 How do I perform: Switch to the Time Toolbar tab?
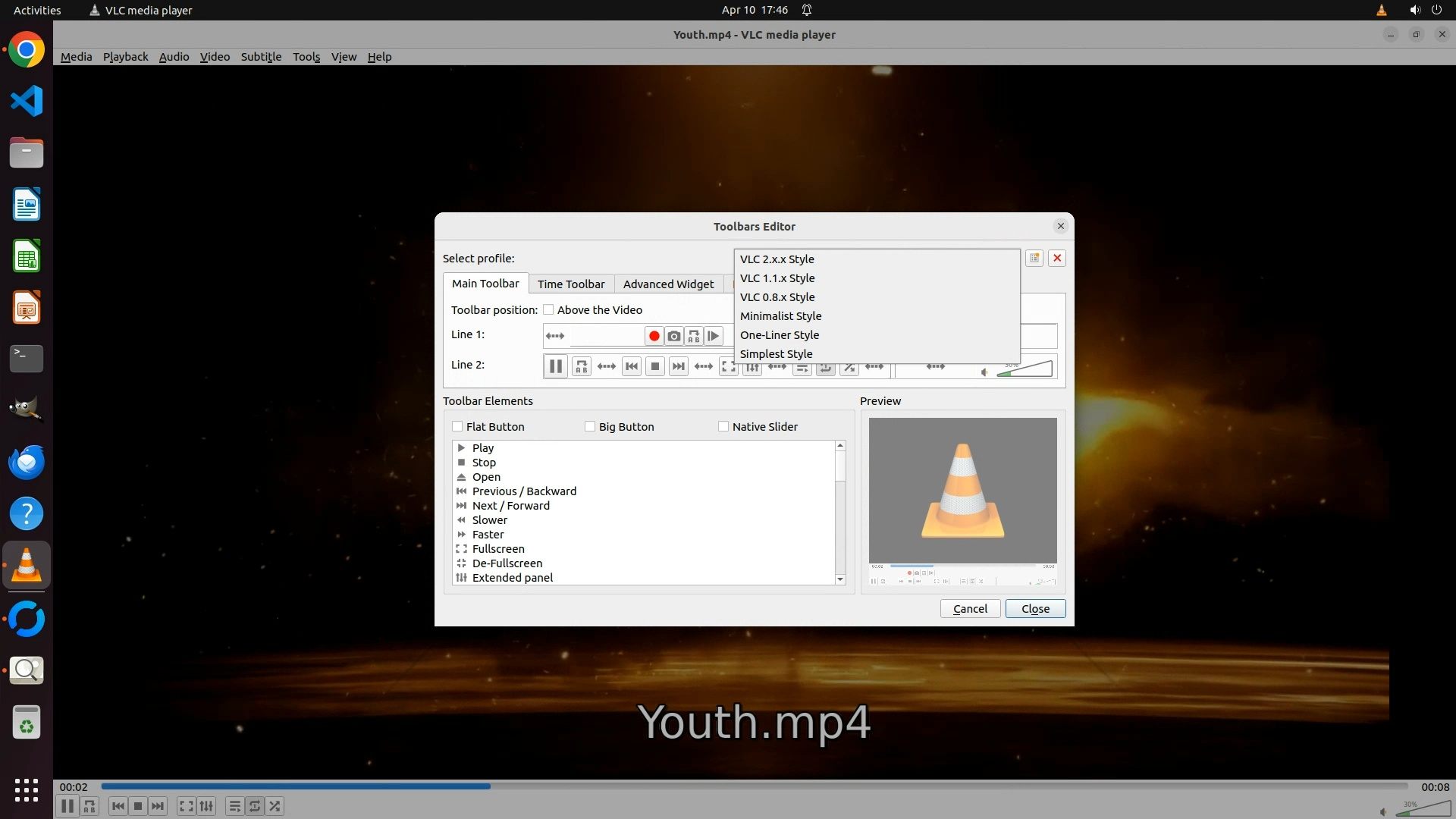click(571, 284)
